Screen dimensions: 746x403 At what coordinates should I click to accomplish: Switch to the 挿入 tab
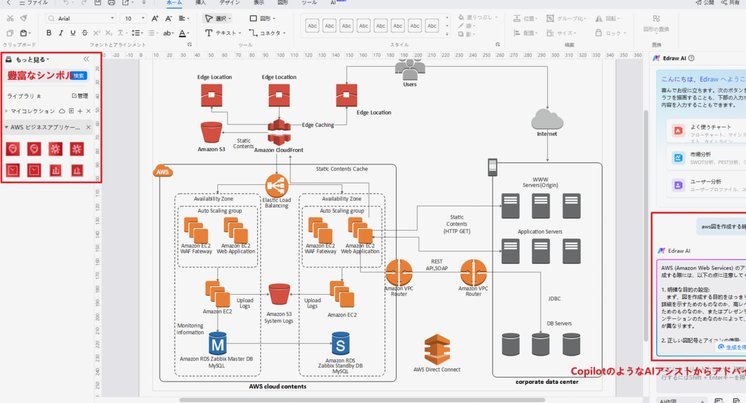tap(201, 2)
